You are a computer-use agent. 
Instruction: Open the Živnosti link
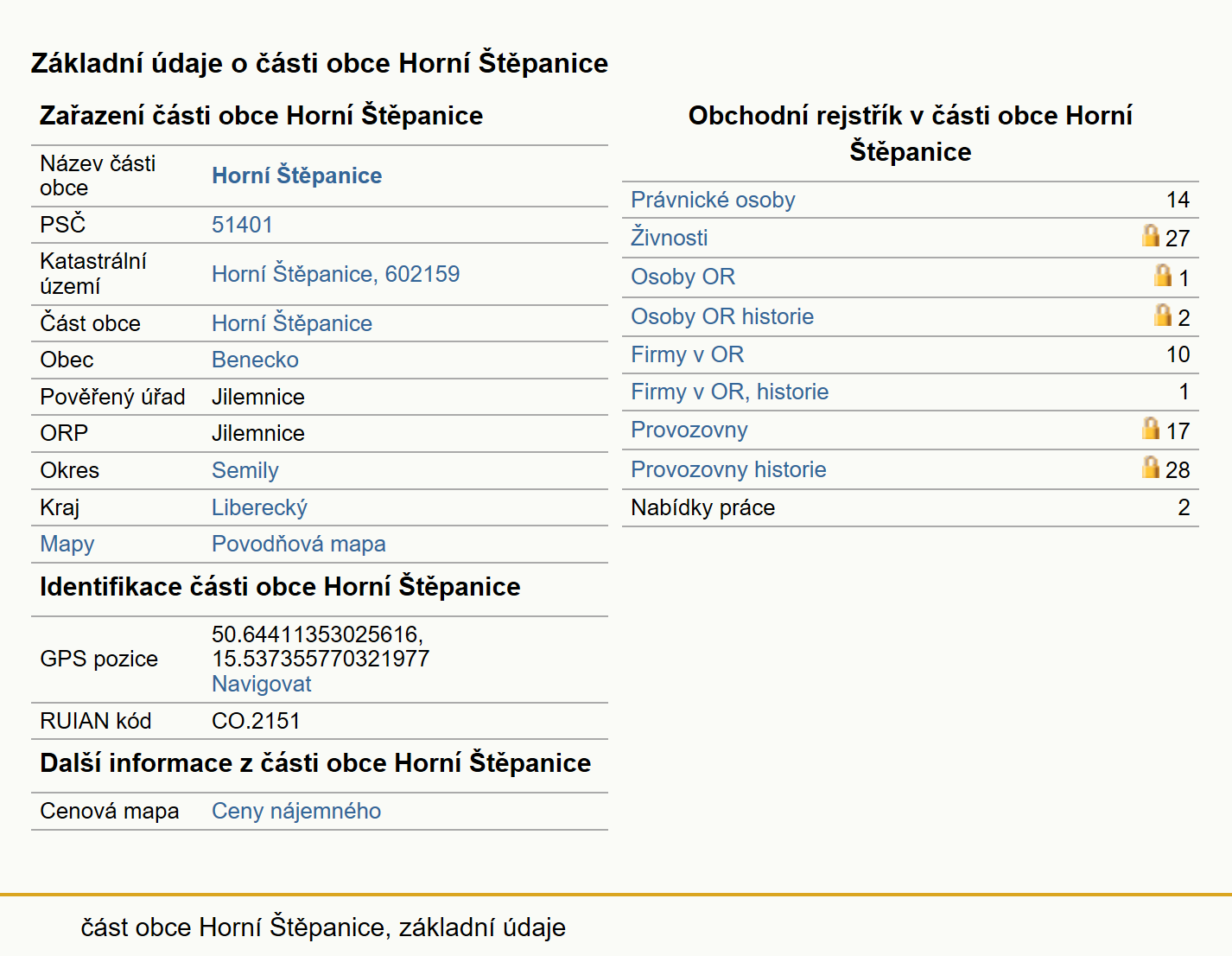click(x=669, y=237)
